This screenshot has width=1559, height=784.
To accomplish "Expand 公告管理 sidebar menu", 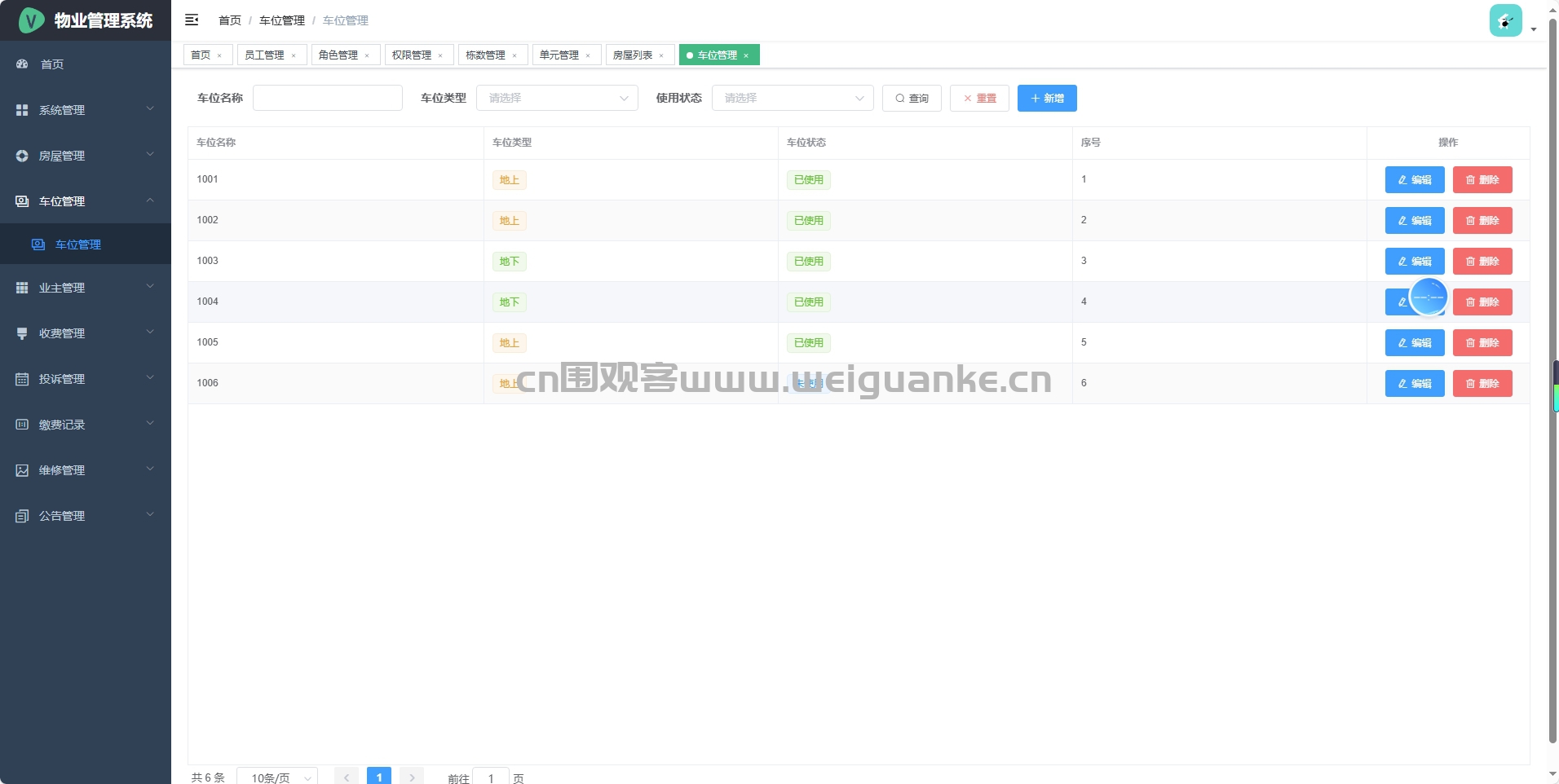I will 86,515.
